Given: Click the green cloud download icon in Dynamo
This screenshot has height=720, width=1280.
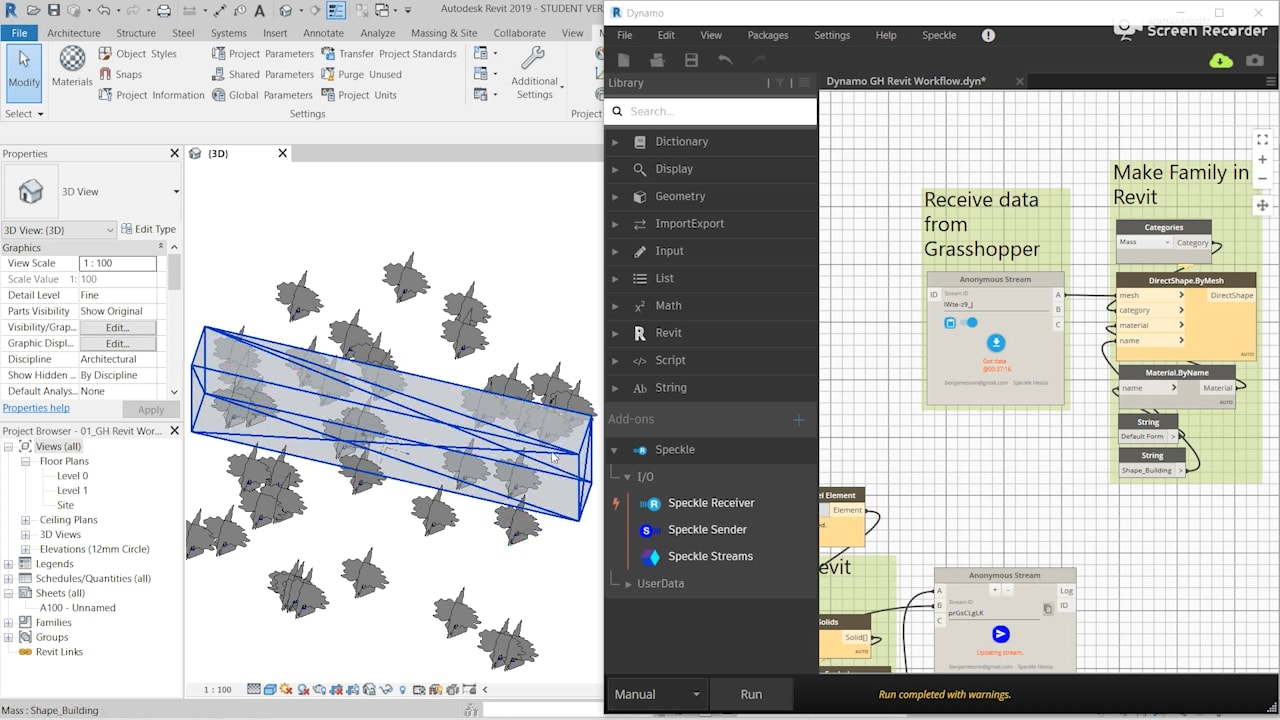Looking at the screenshot, I should 1221,61.
